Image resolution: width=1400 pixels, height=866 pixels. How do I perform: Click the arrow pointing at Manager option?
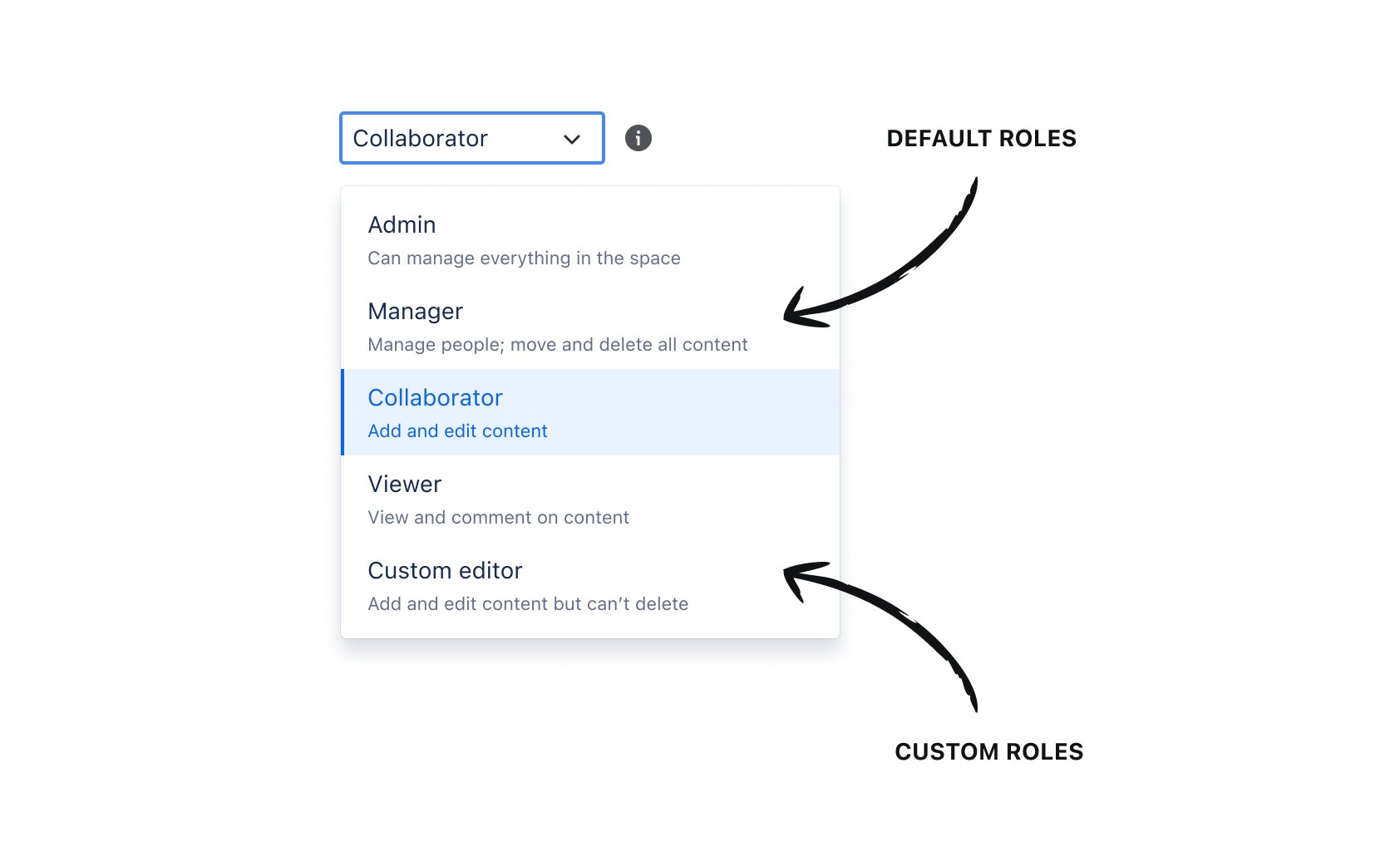pos(881,253)
